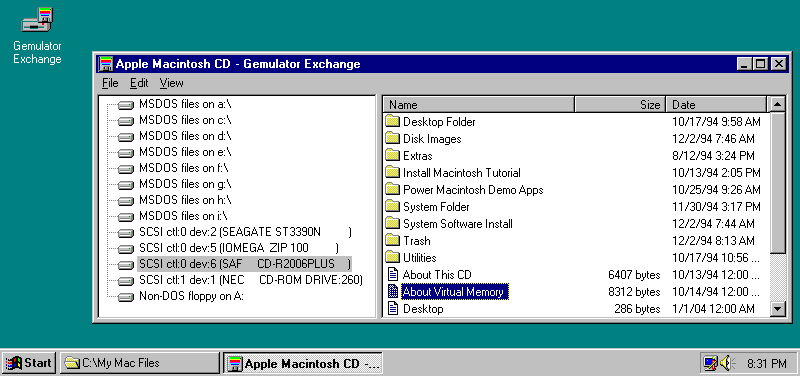Switch to C:\My Mac Files taskbar button
Image resolution: width=800 pixels, height=376 pixels.
tap(140, 363)
